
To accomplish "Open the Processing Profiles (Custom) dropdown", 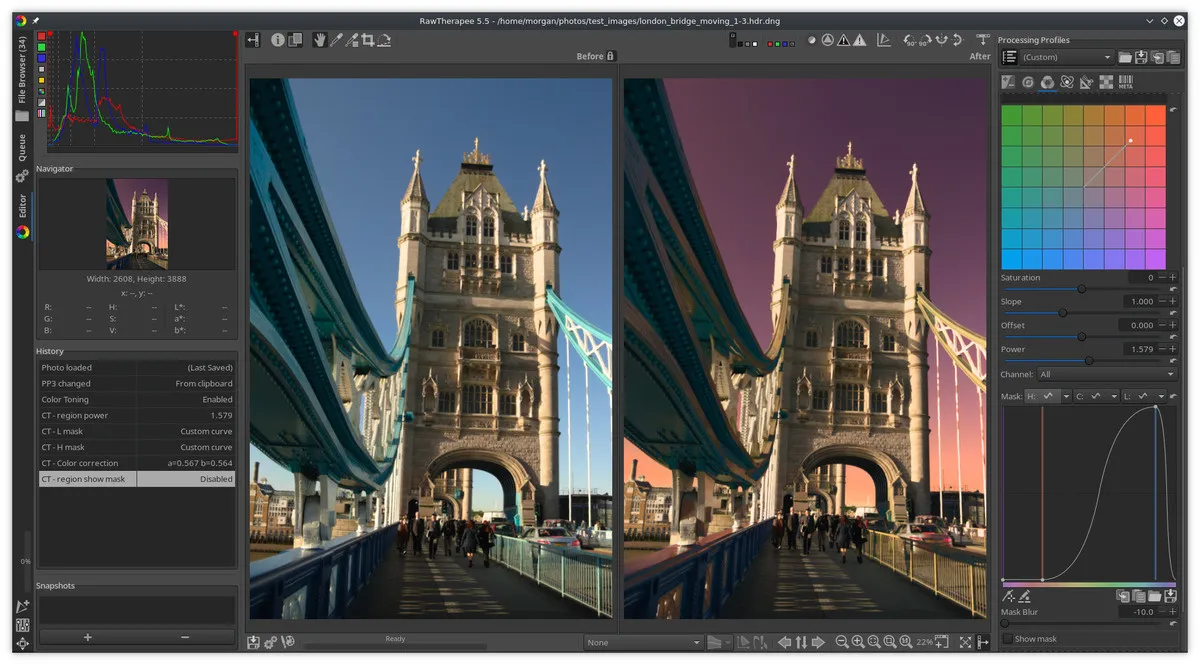I will point(1066,58).
